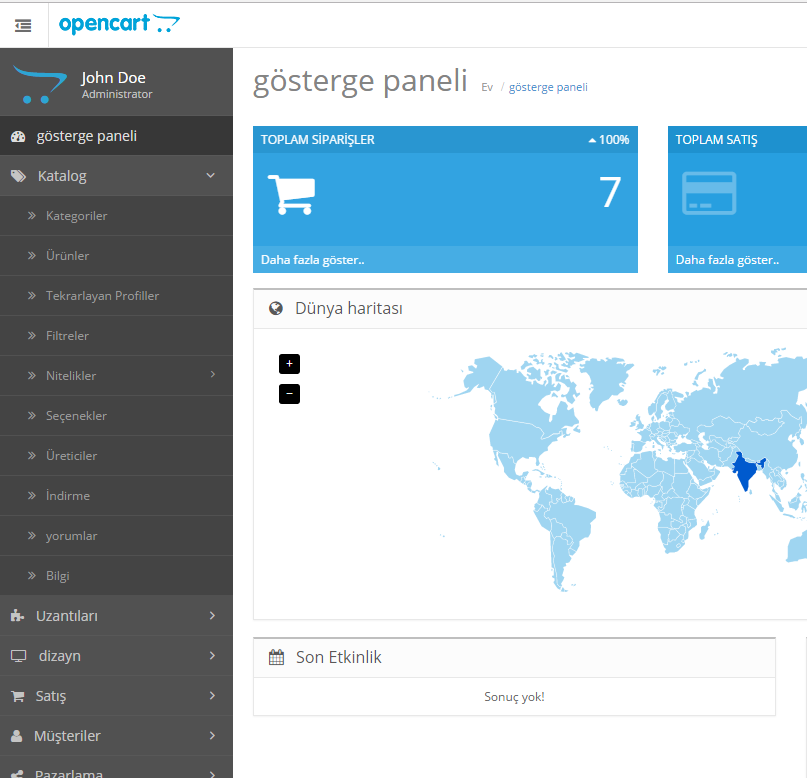Expand the Nitelikler submenu arrow

pyautogui.click(x=213, y=374)
